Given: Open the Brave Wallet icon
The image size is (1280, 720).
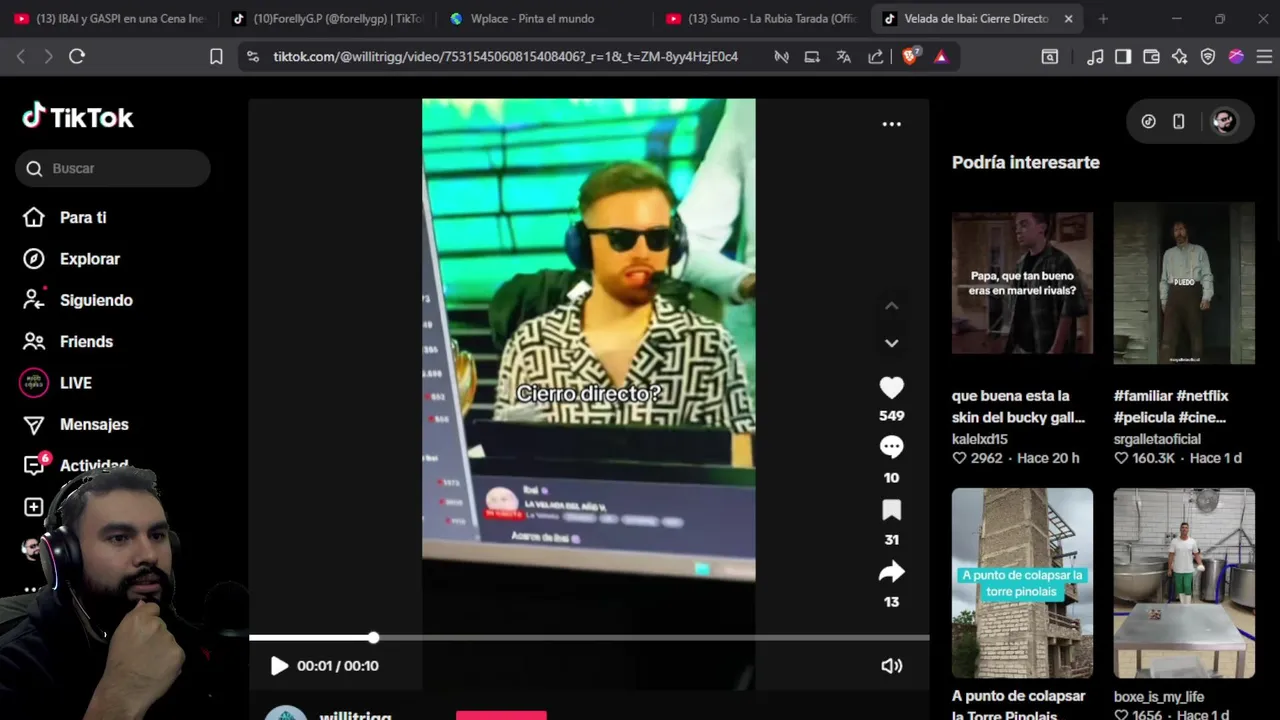Looking at the screenshot, I should 1151,57.
